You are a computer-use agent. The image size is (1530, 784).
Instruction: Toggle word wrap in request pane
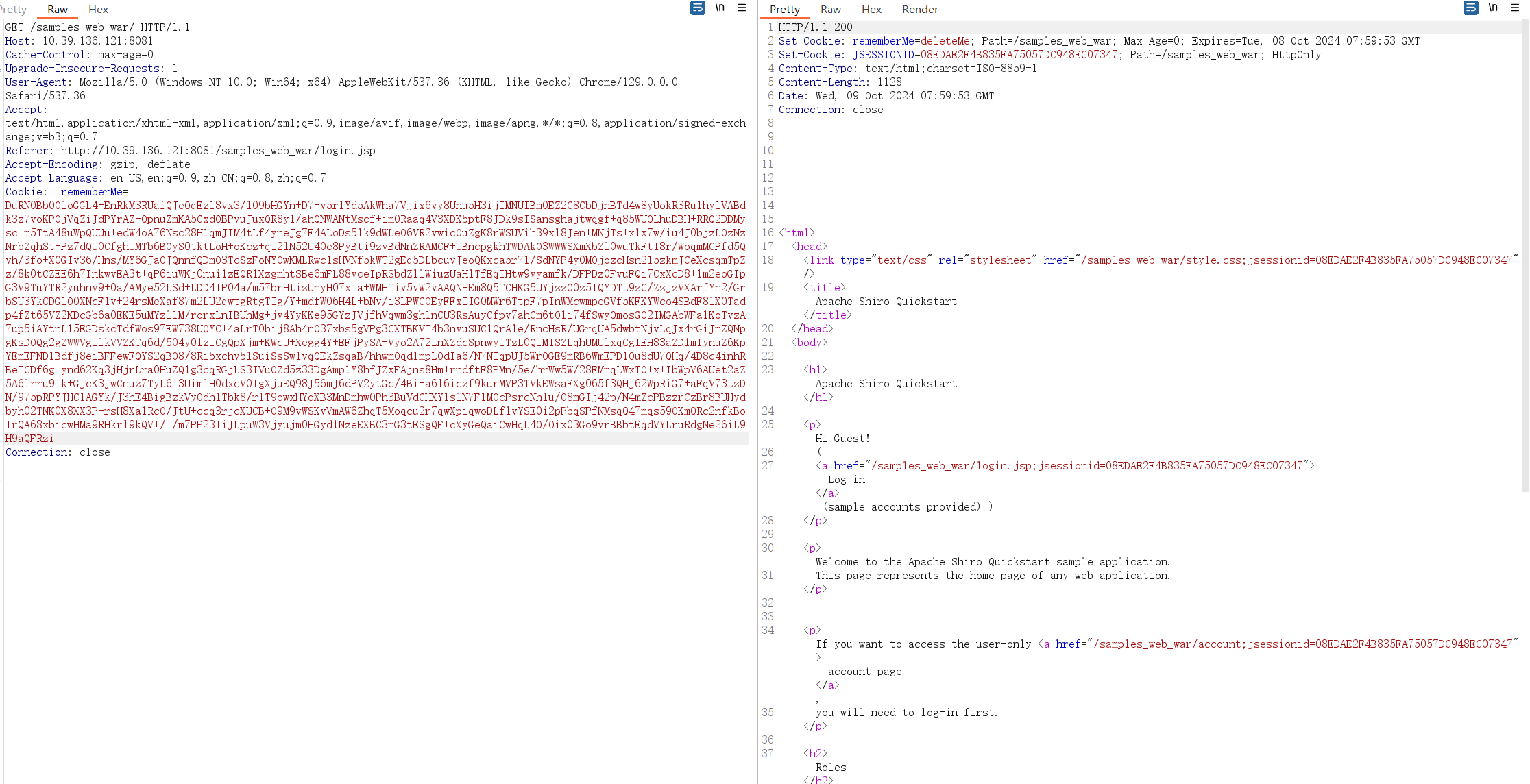[697, 8]
